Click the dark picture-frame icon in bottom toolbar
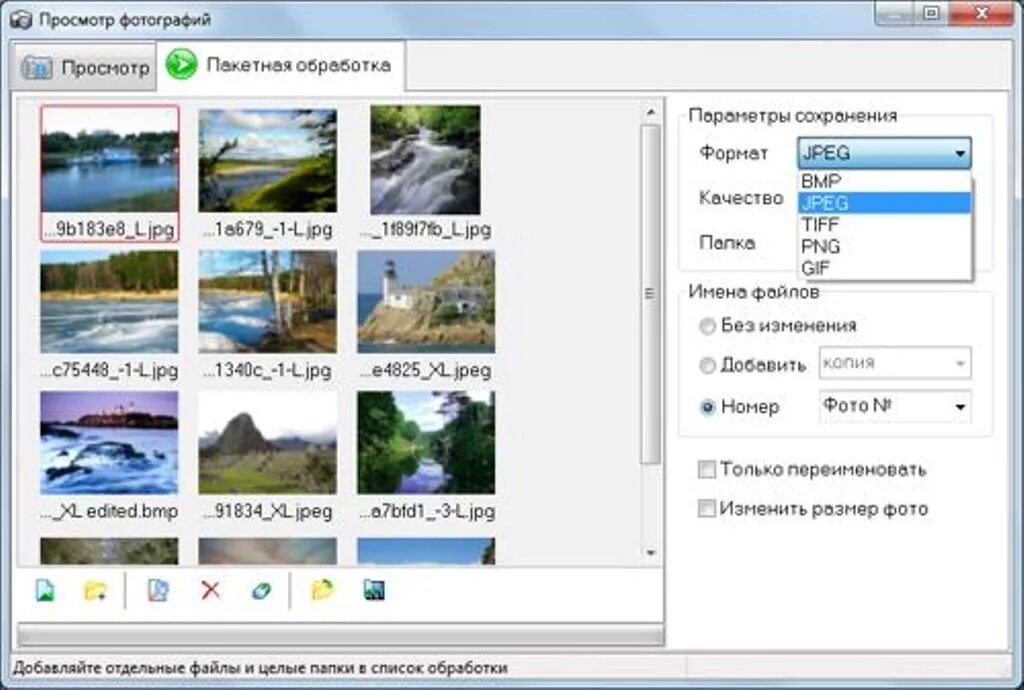This screenshot has width=1024, height=690. pyautogui.click(x=374, y=591)
